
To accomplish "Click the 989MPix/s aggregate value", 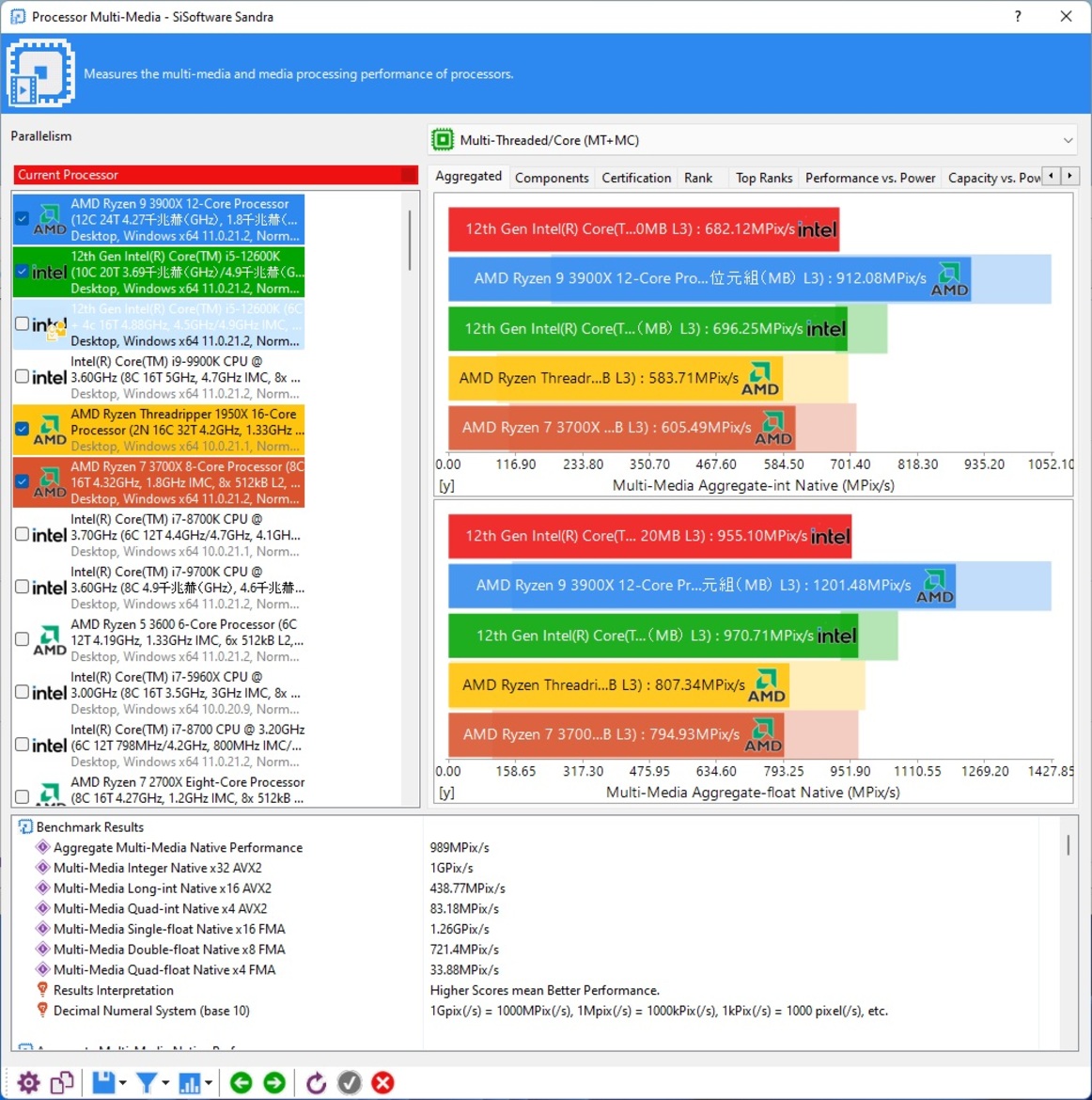I will pyautogui.click(x=460, y=847).
